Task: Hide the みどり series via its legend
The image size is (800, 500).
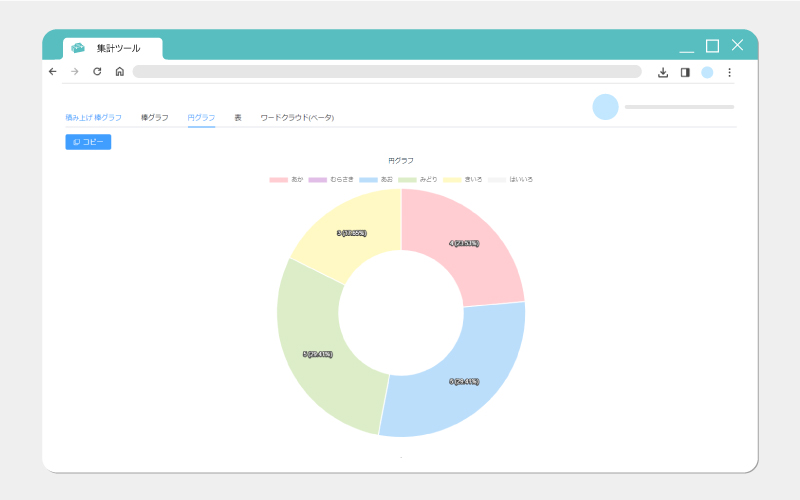Action: pos(418,180)
